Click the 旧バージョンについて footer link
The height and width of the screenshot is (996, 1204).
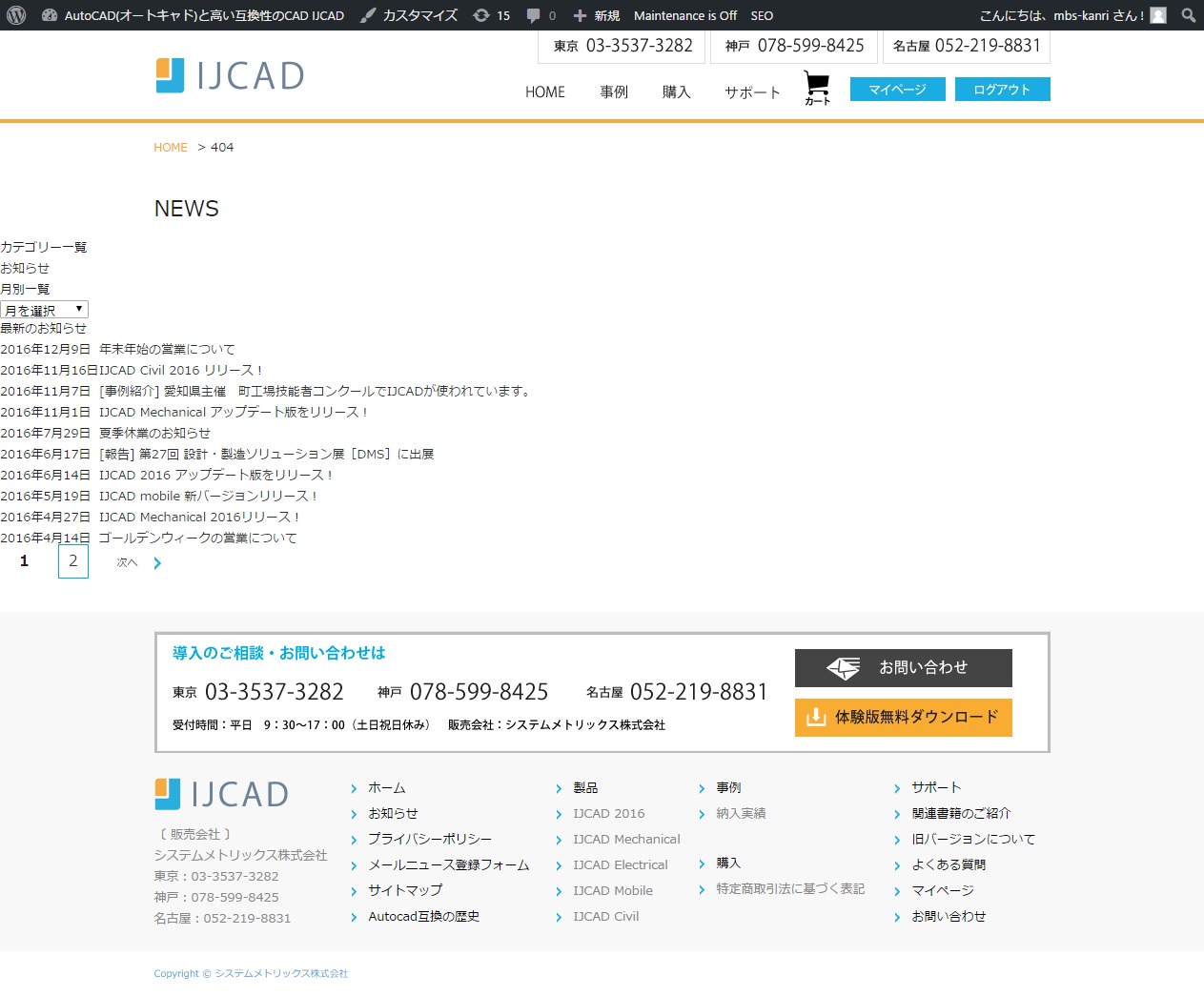(x=973, y=840)
